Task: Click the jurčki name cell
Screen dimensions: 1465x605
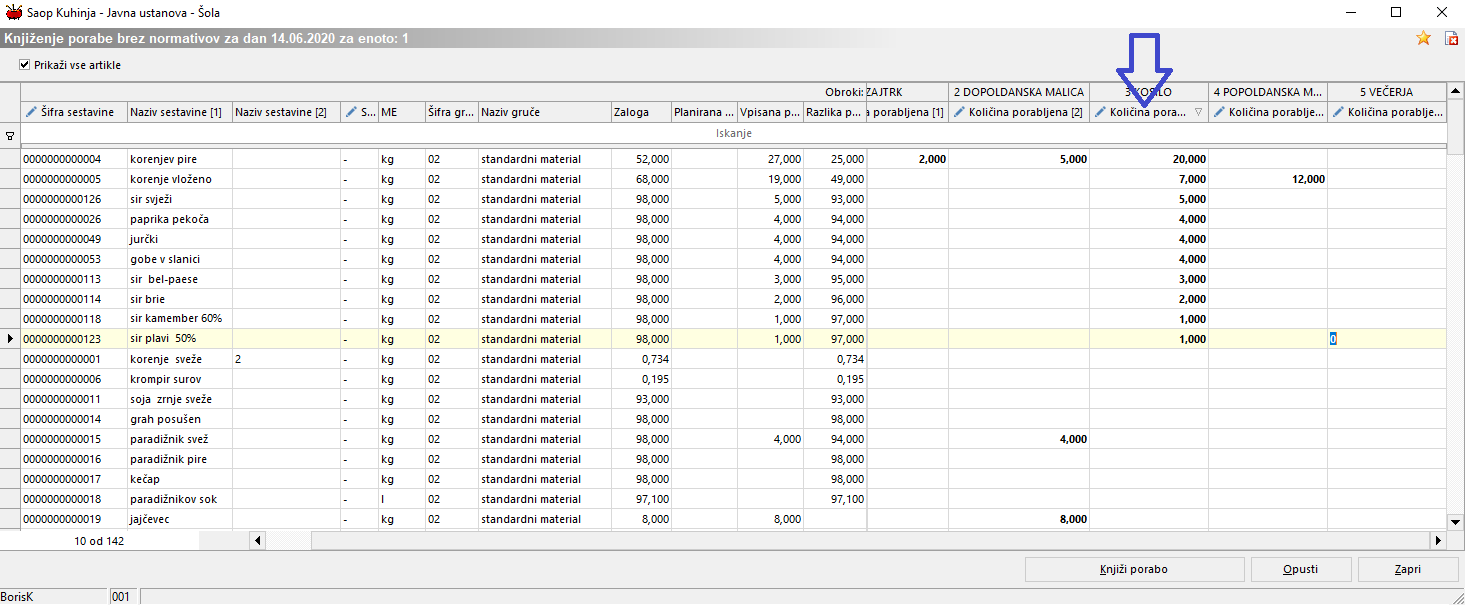Action: click(180, 239)
